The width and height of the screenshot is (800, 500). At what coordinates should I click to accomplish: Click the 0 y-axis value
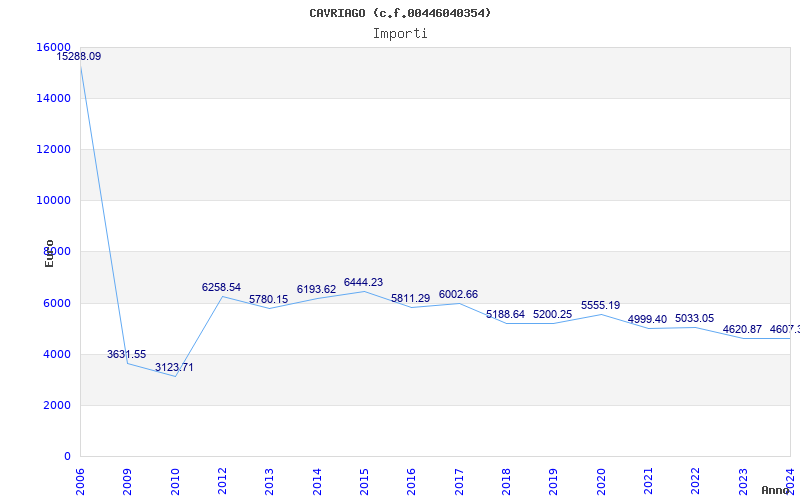(x=67, y=456)
